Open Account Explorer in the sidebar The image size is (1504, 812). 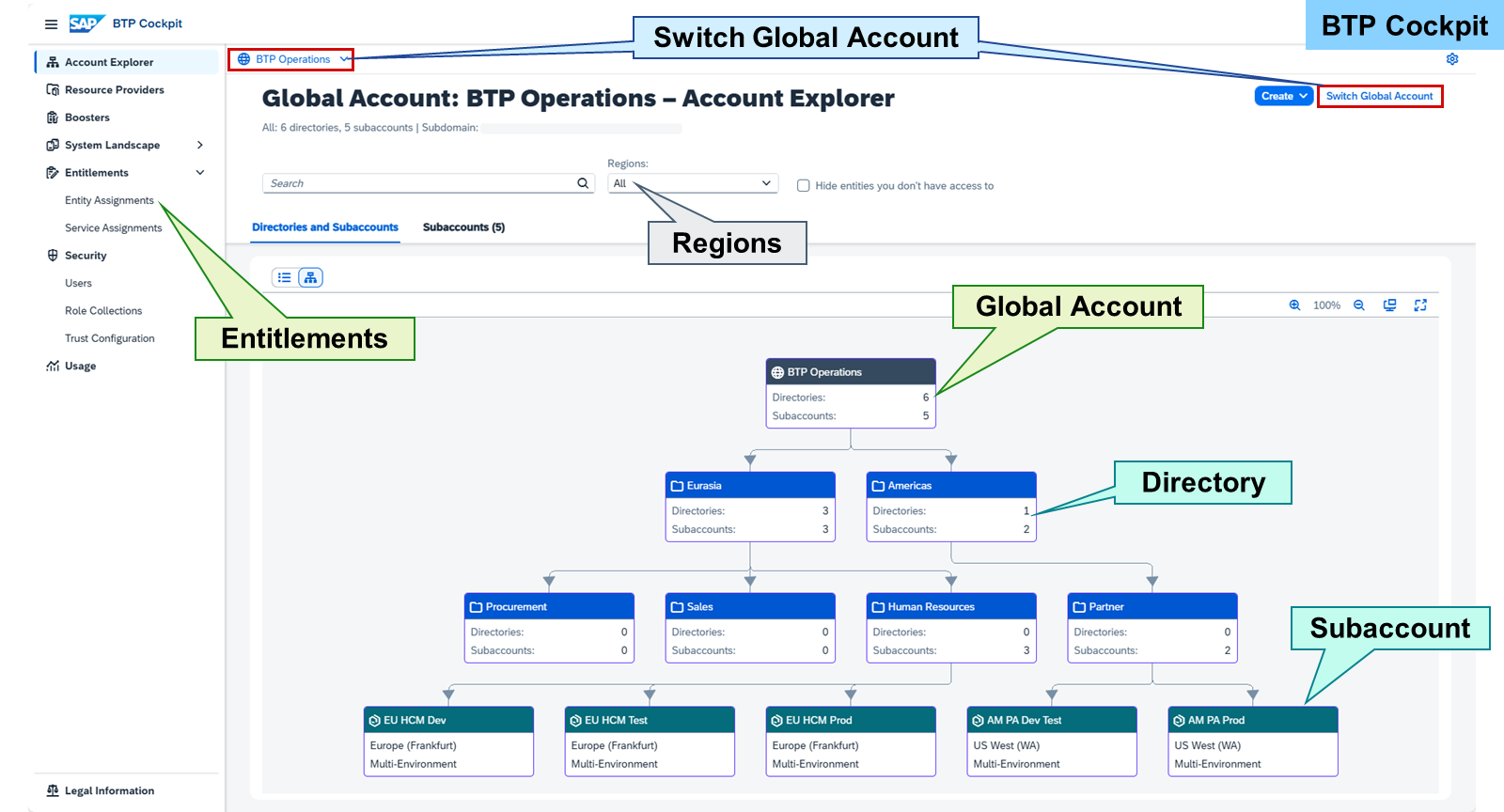127,62
